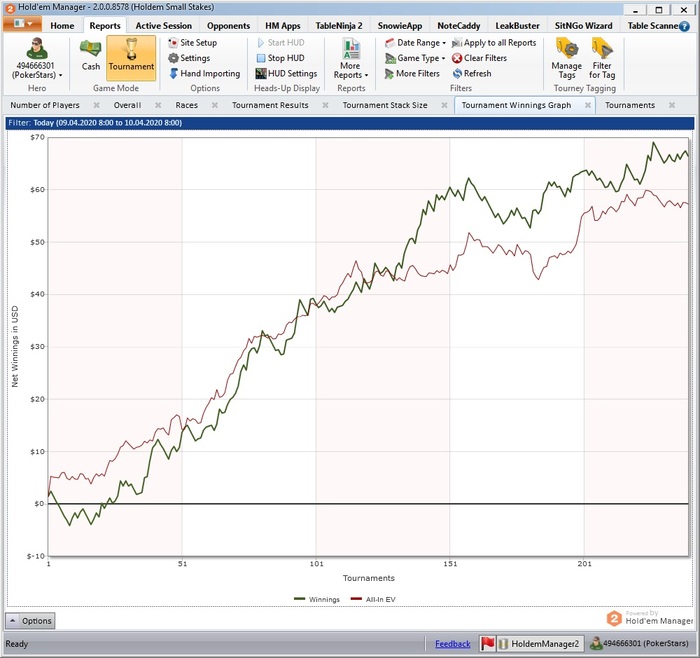Close the Tournaments report tab
The height and width of the screenshot is (658, 700).
(x=672, y=105)
